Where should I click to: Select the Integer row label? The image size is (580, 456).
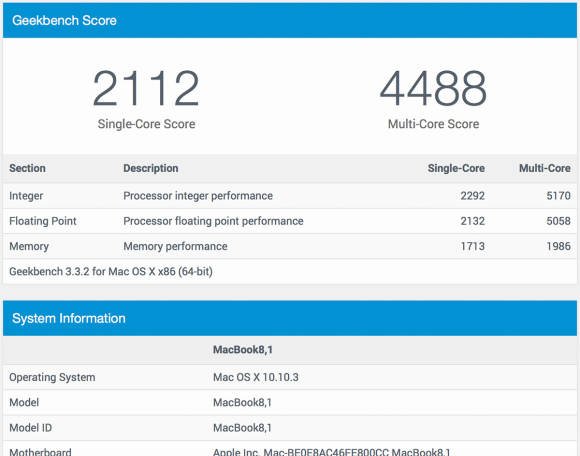26,196
